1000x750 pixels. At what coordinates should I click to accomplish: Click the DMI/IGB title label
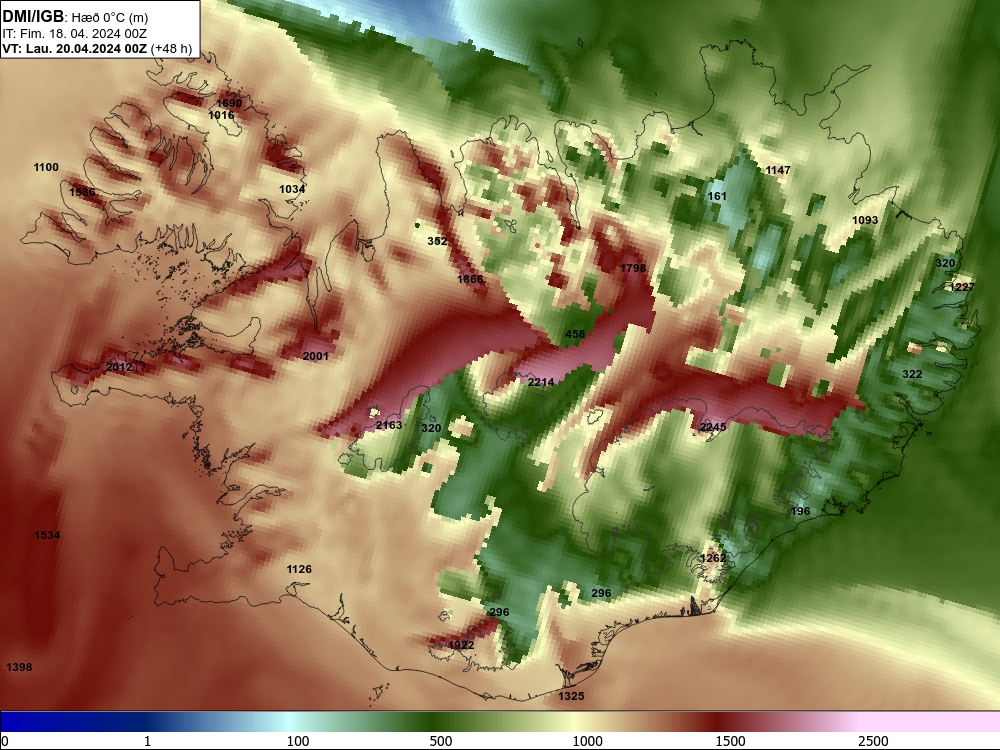(33, 17)
